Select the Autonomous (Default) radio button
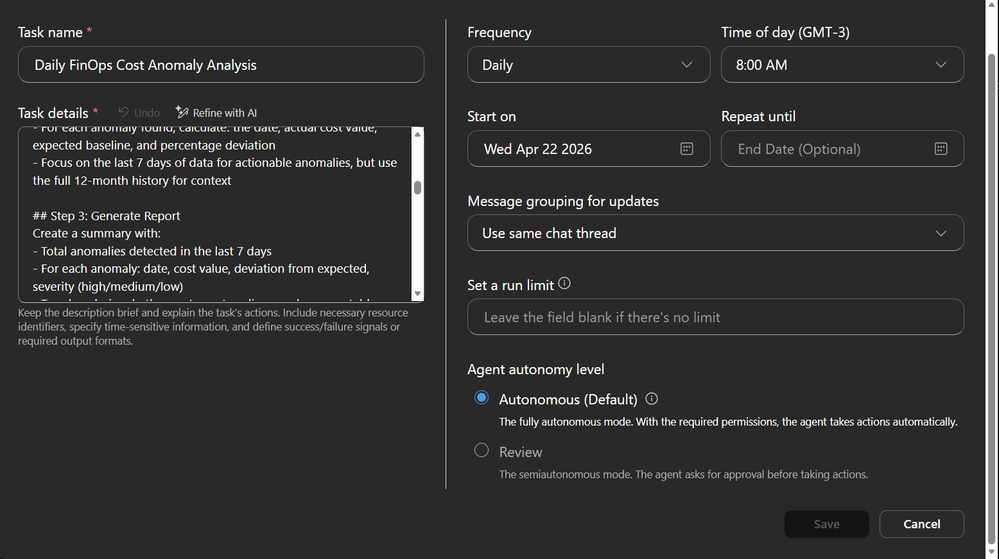The image size is (999, 559). [x=482, y=398]
